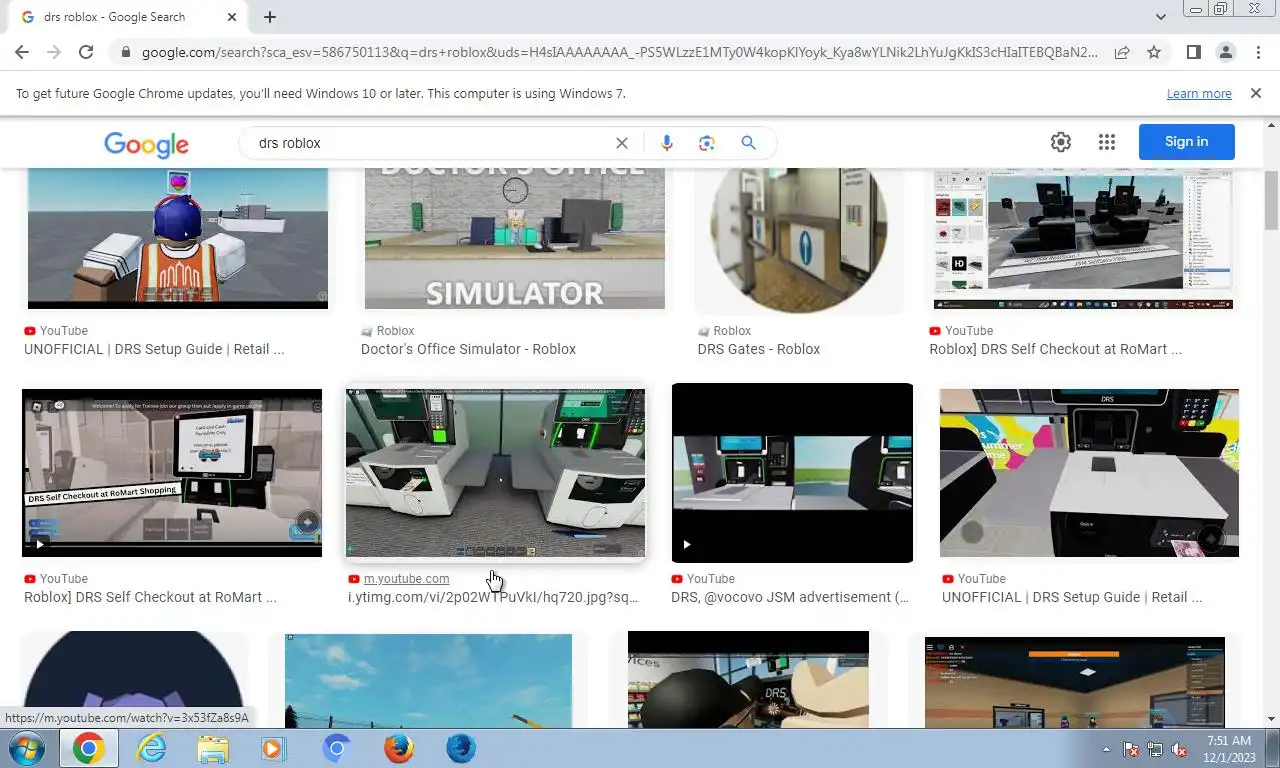Image resolution: width=1280 pixels, height=768 pixels.
Task: Open 'DRS Gates - Roblox' result link
Action: 759,349
